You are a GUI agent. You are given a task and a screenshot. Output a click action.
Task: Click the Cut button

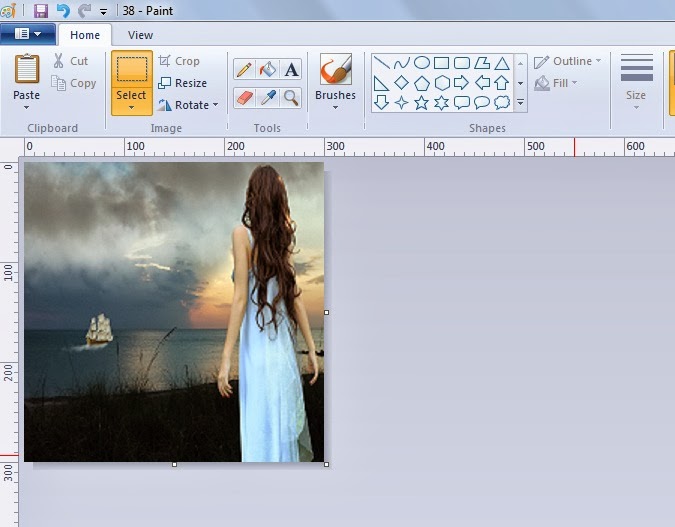(71, 61)
